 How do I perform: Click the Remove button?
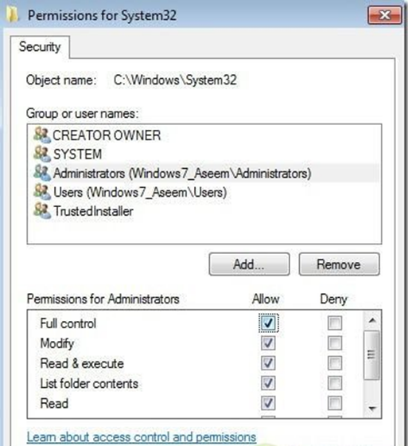point(339,264)
